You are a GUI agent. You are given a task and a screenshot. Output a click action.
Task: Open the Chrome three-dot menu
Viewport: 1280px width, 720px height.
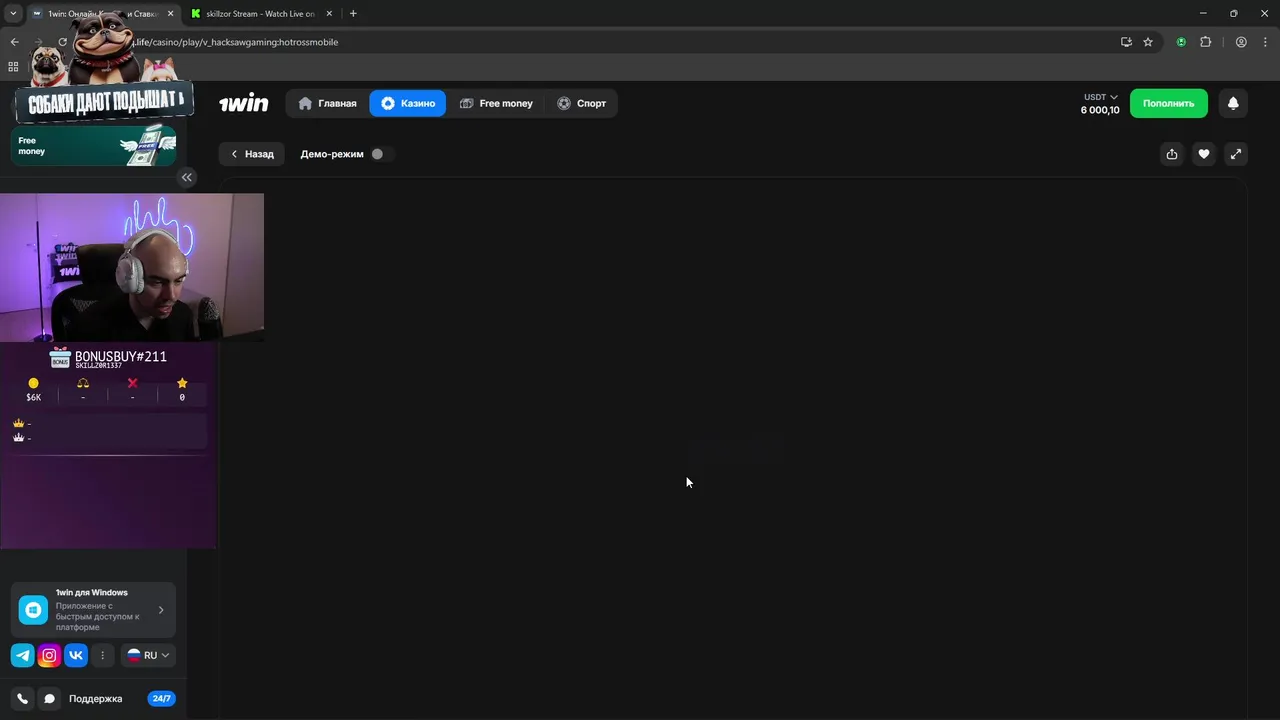[1264, 42]
